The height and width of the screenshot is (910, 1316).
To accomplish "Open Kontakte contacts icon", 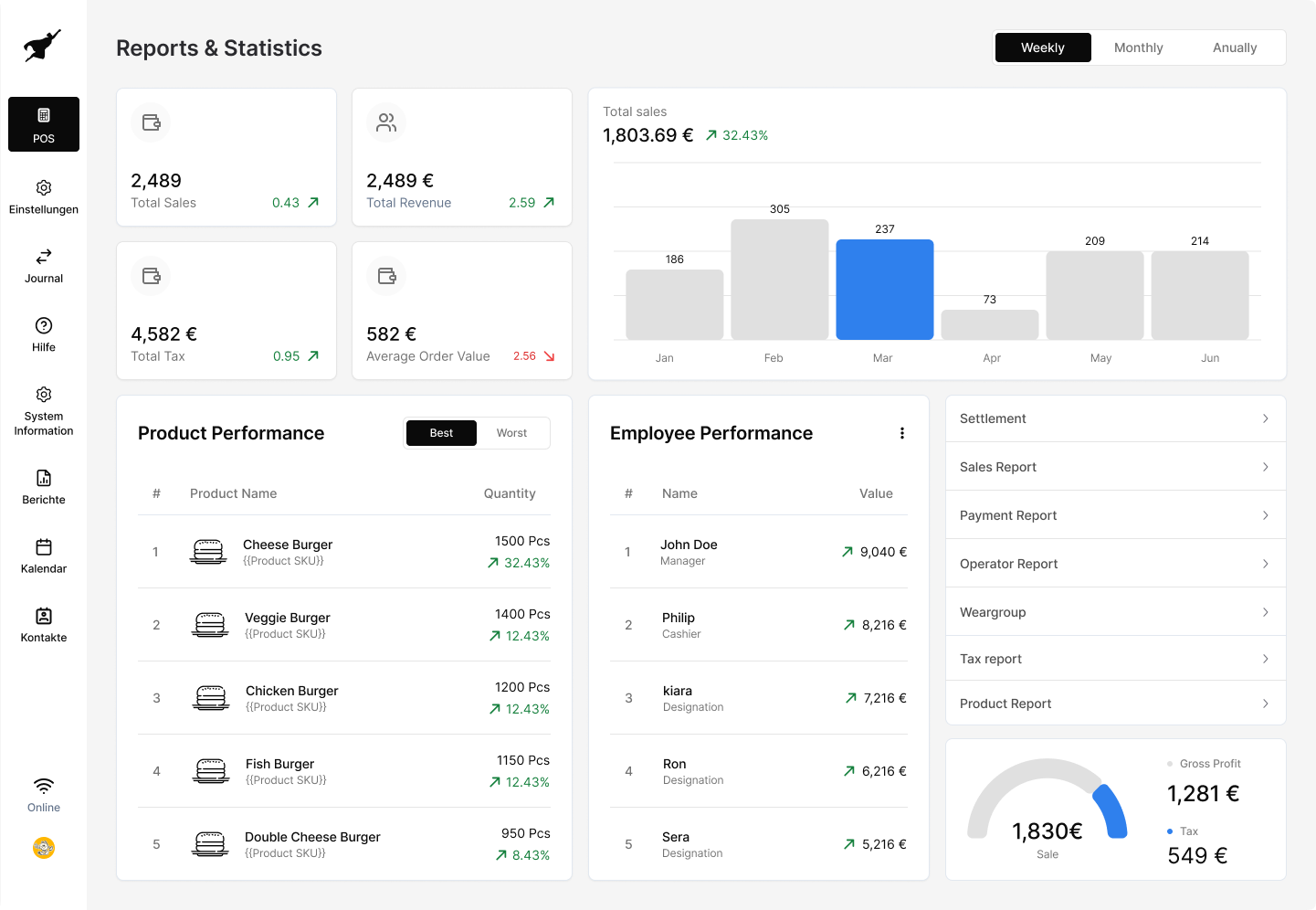I will [44, 617].
